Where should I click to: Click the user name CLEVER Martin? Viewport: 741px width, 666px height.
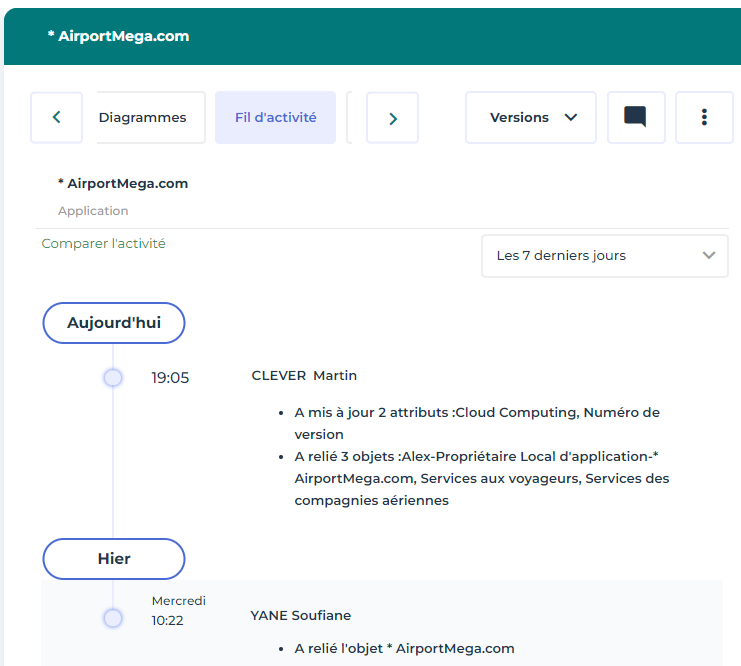304,376
